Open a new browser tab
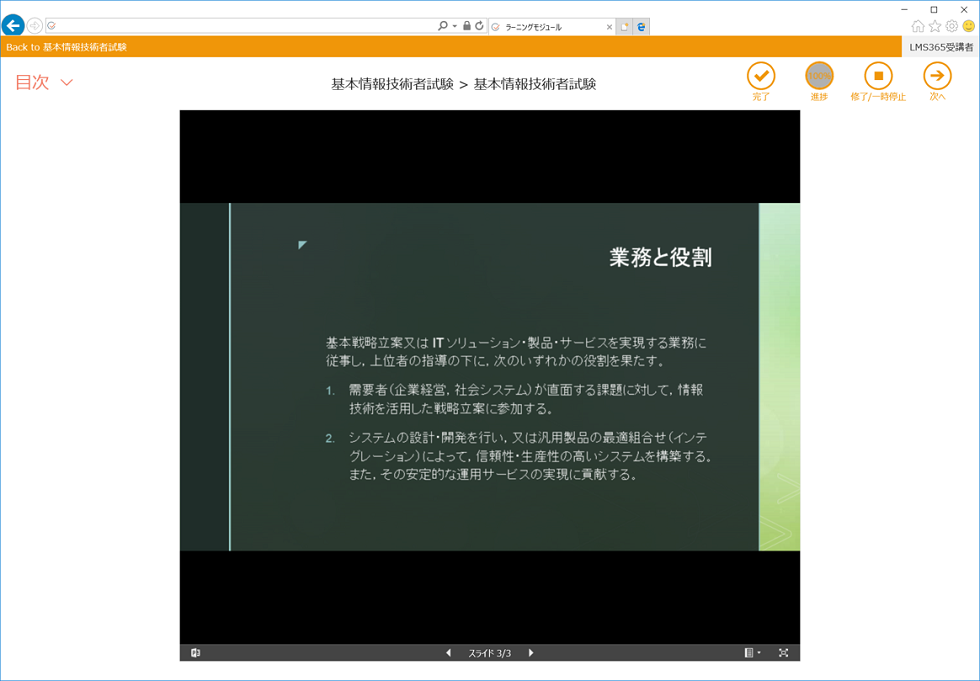 (x=624, y=27)
